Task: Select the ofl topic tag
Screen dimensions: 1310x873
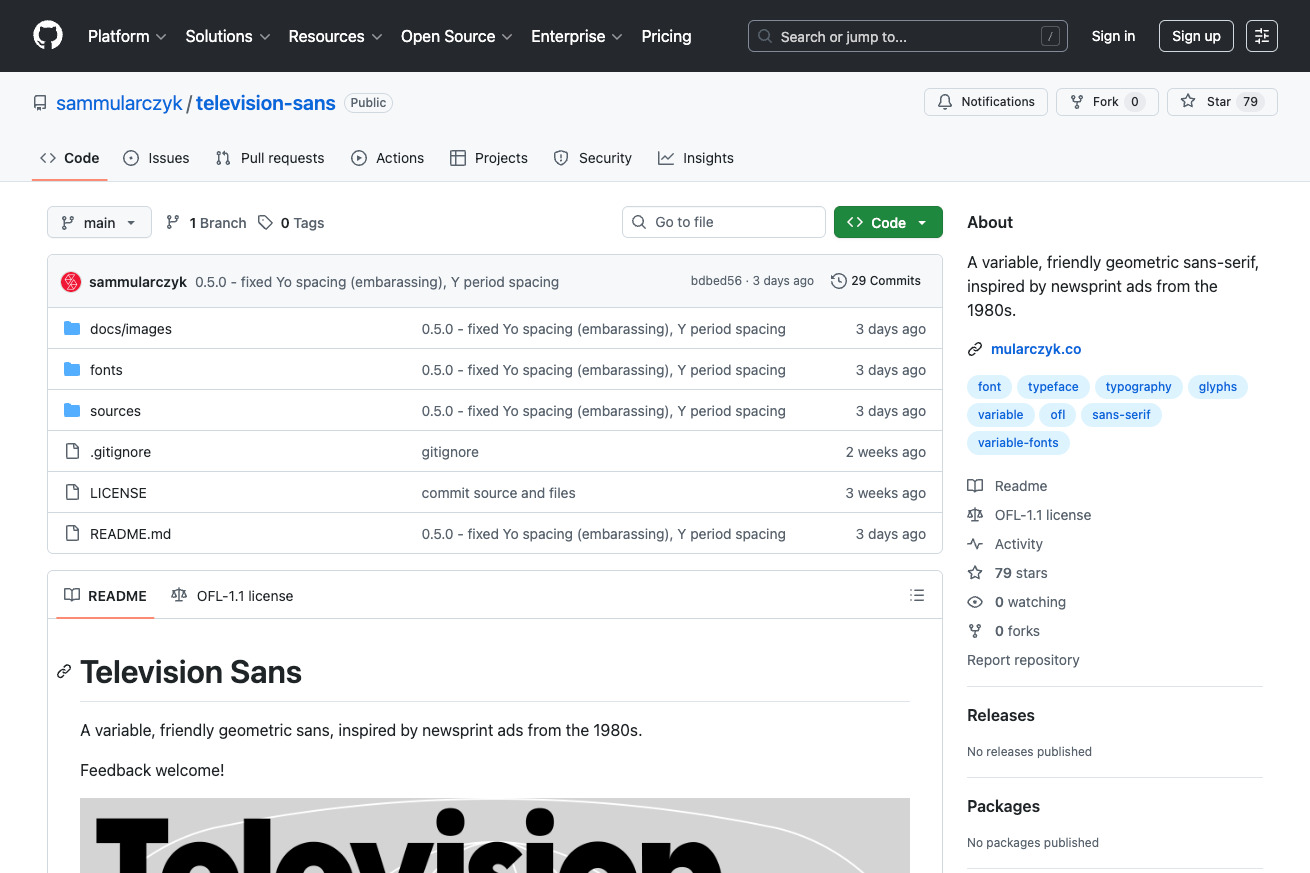Action: (1058, 415)
